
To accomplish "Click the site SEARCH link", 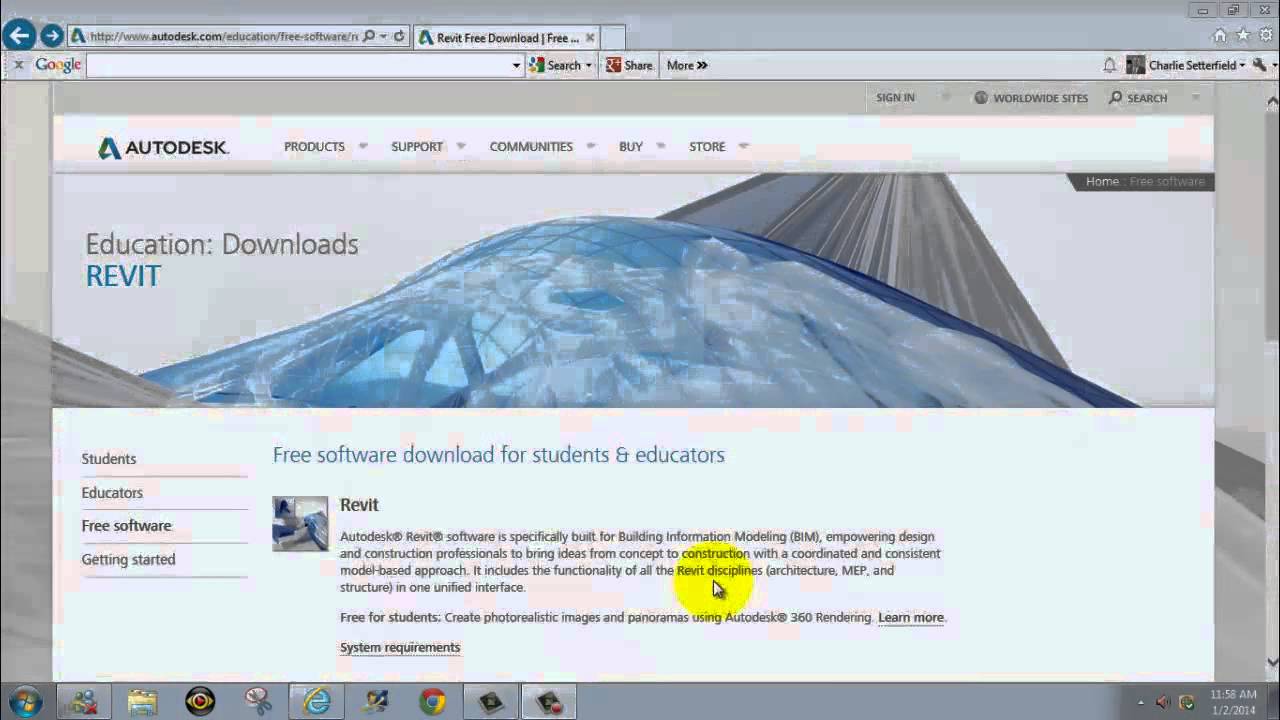I will (1138, 98).
